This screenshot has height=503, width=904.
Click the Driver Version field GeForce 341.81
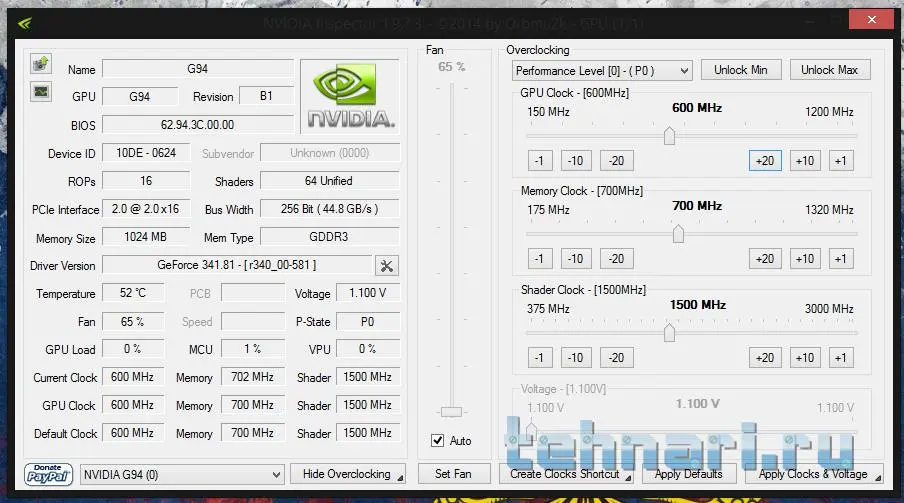coord(237,265)
